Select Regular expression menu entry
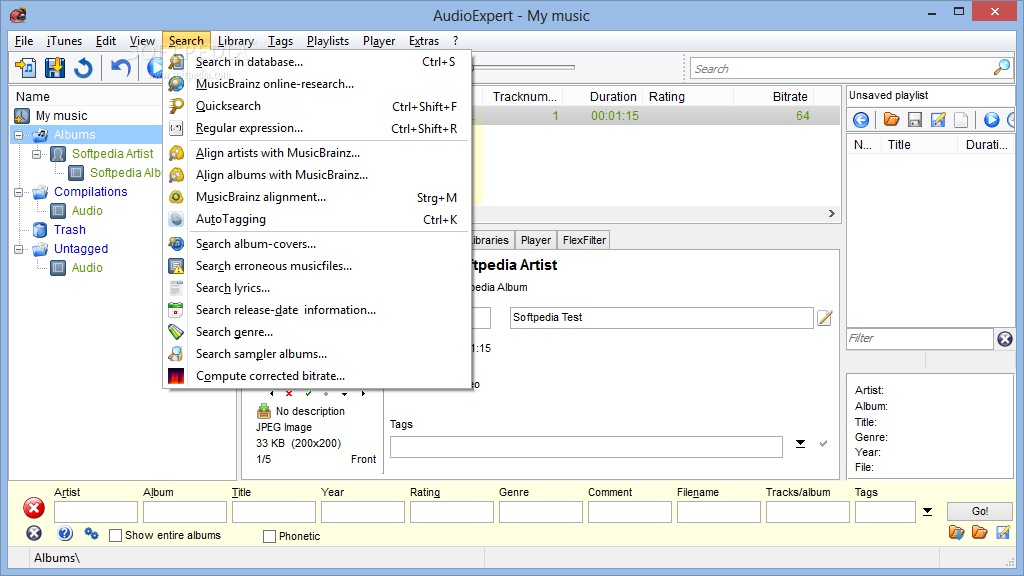 317,129
